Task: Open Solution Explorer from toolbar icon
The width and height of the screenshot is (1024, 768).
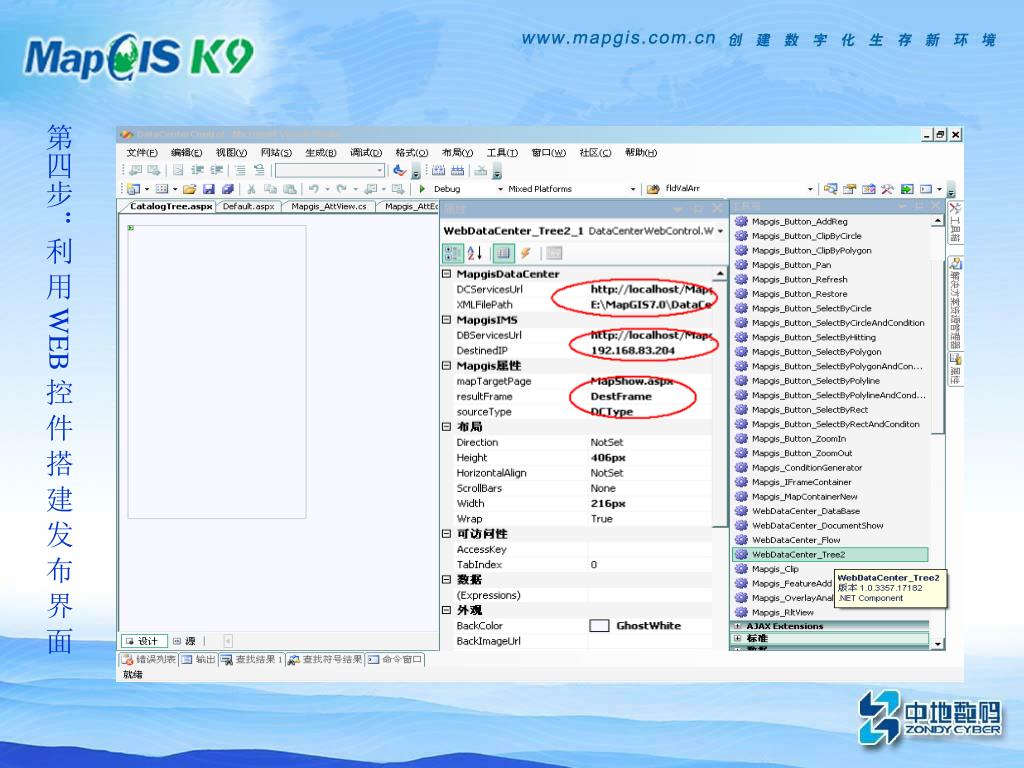Action: 830,189
